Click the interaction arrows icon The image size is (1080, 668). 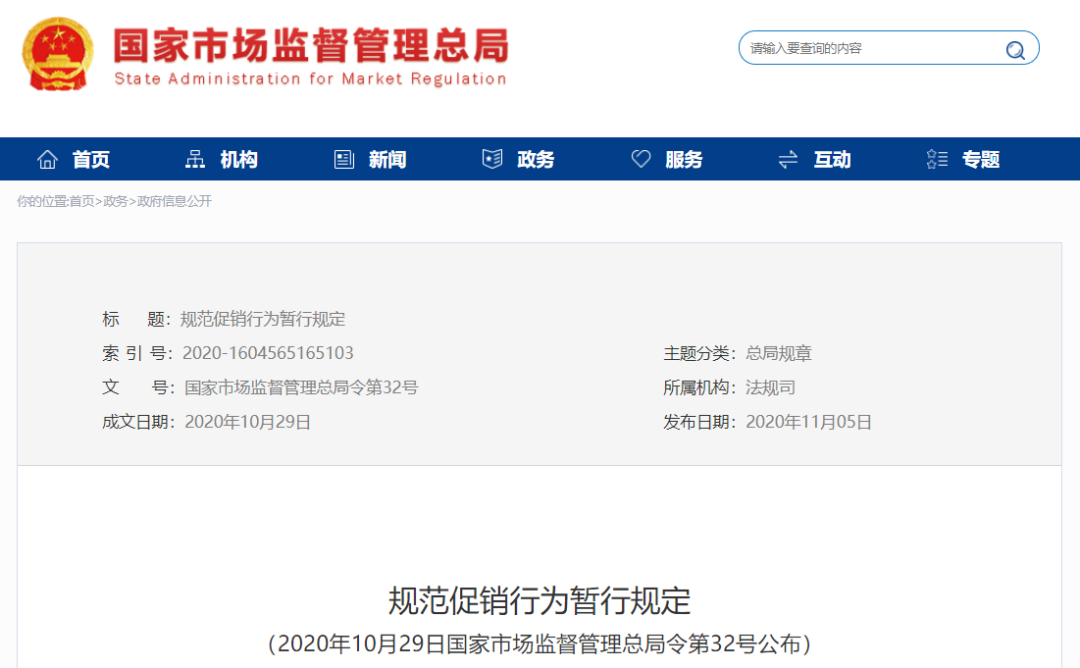coord(788,159)
